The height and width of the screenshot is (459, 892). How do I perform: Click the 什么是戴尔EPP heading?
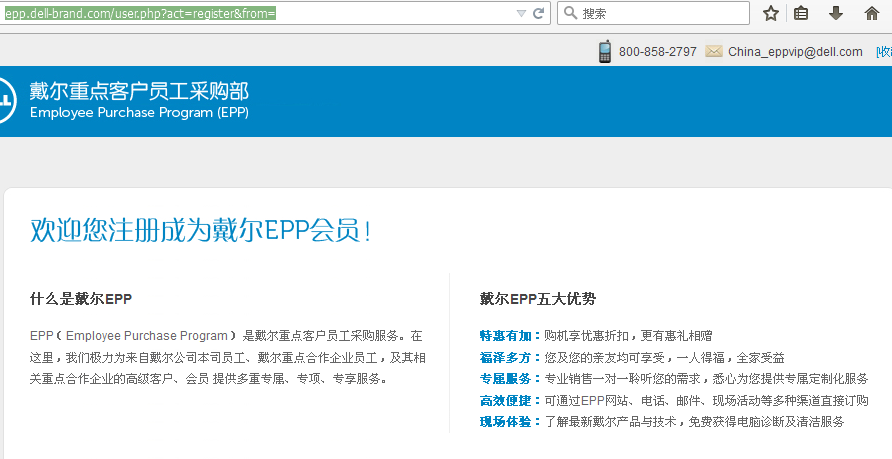(81, 299)
